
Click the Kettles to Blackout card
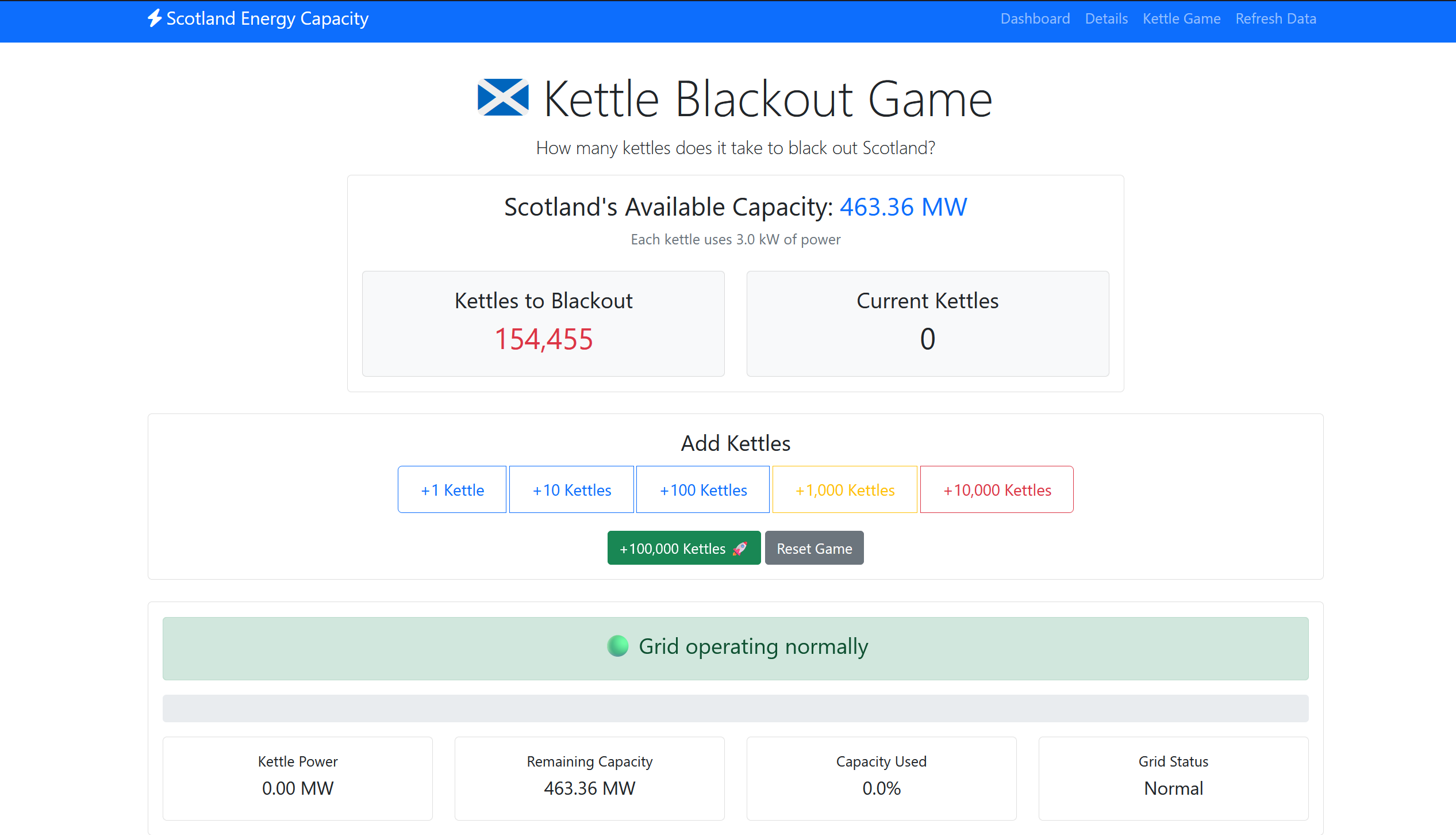point(543,324)
